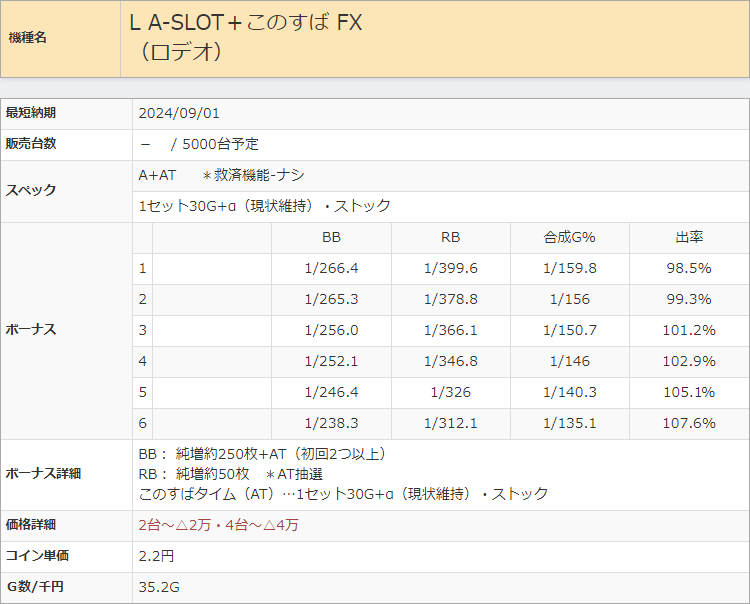Select BB value 1/246.4
Viewport: 750px width, 604px height.
[331, 392]
